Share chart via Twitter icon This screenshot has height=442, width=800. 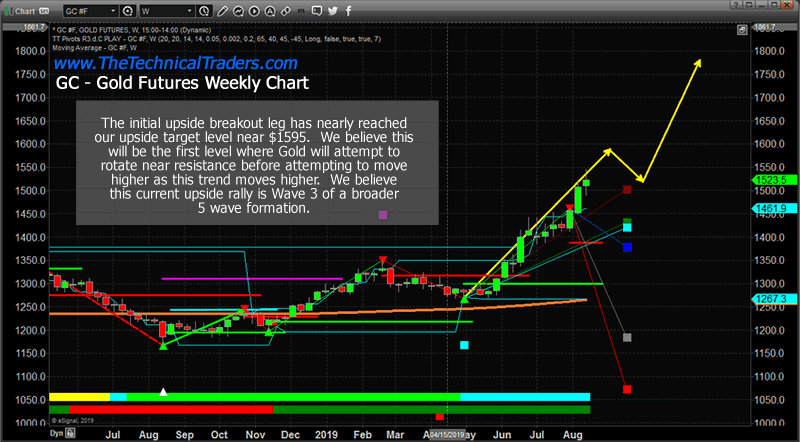click(333, 11)
